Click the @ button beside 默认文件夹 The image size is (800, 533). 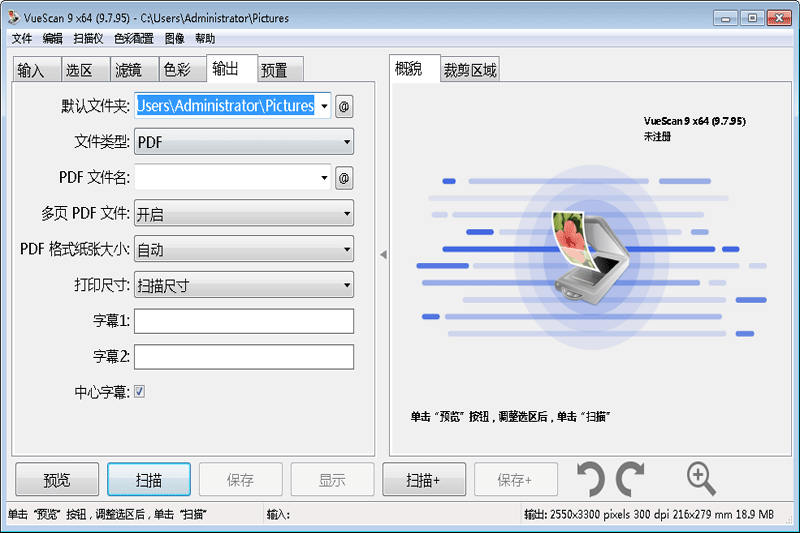344,107
